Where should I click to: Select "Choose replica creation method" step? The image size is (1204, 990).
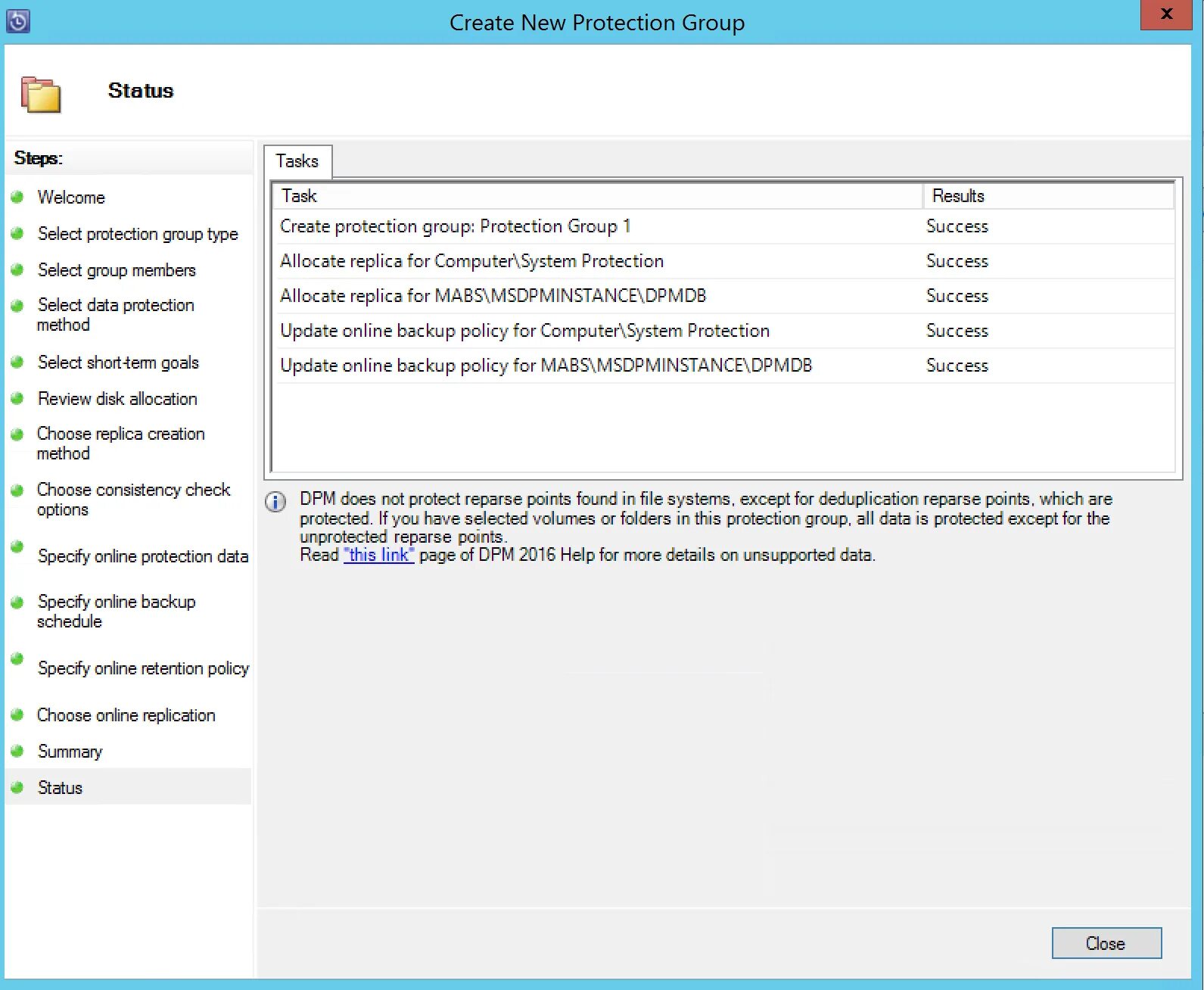point(121,444)
